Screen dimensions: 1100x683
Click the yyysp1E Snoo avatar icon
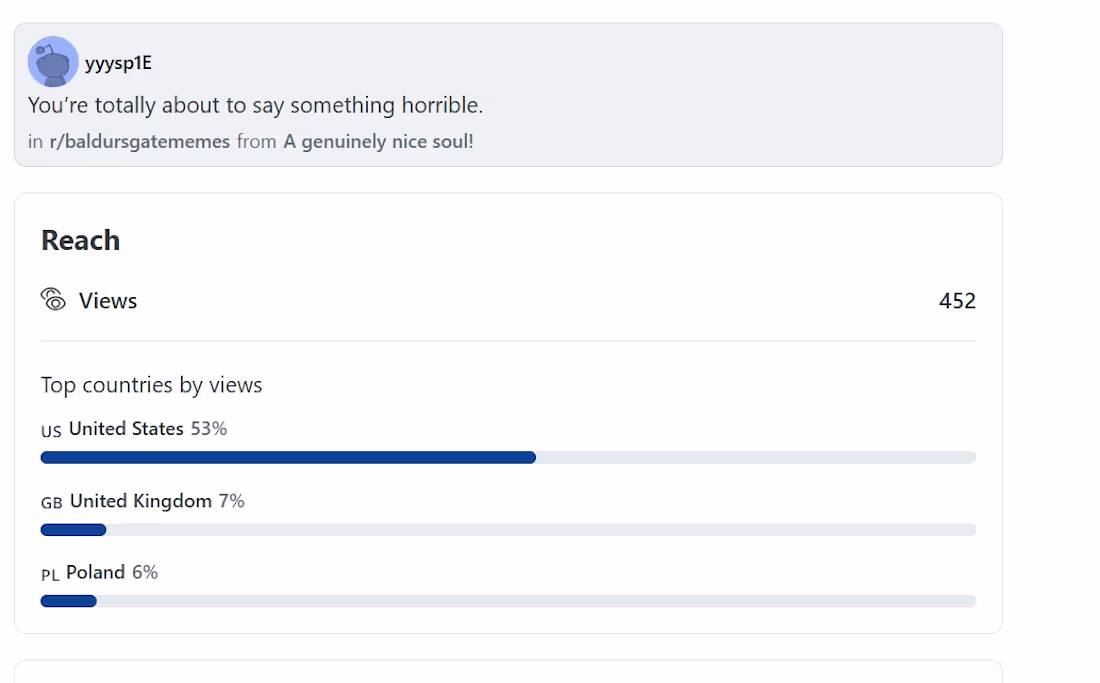53,62
